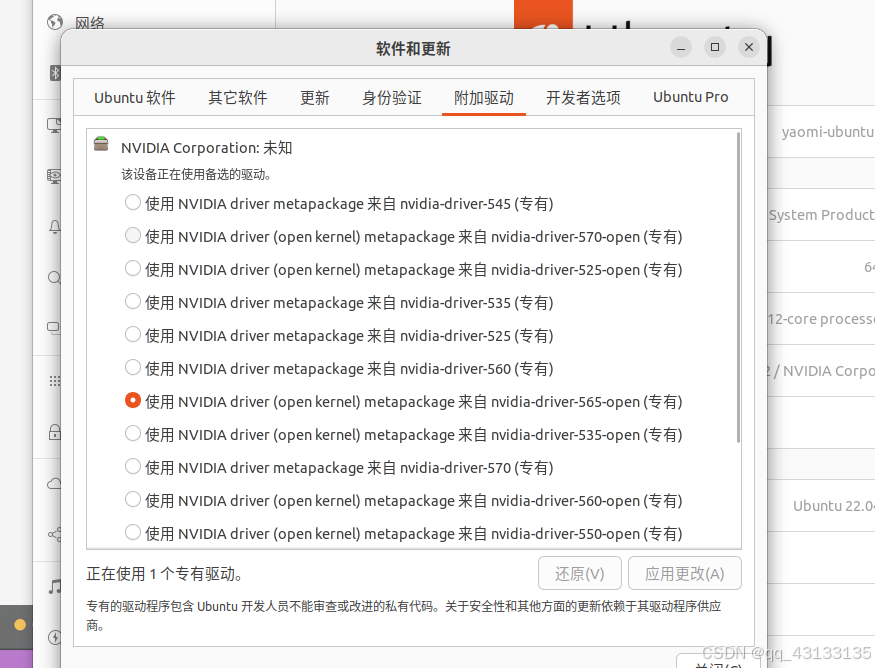The image size is (875, 668).
Task: Switch to the Ubuntu 软件 tab
Action: pyautogui.click(x=134, y=98)
